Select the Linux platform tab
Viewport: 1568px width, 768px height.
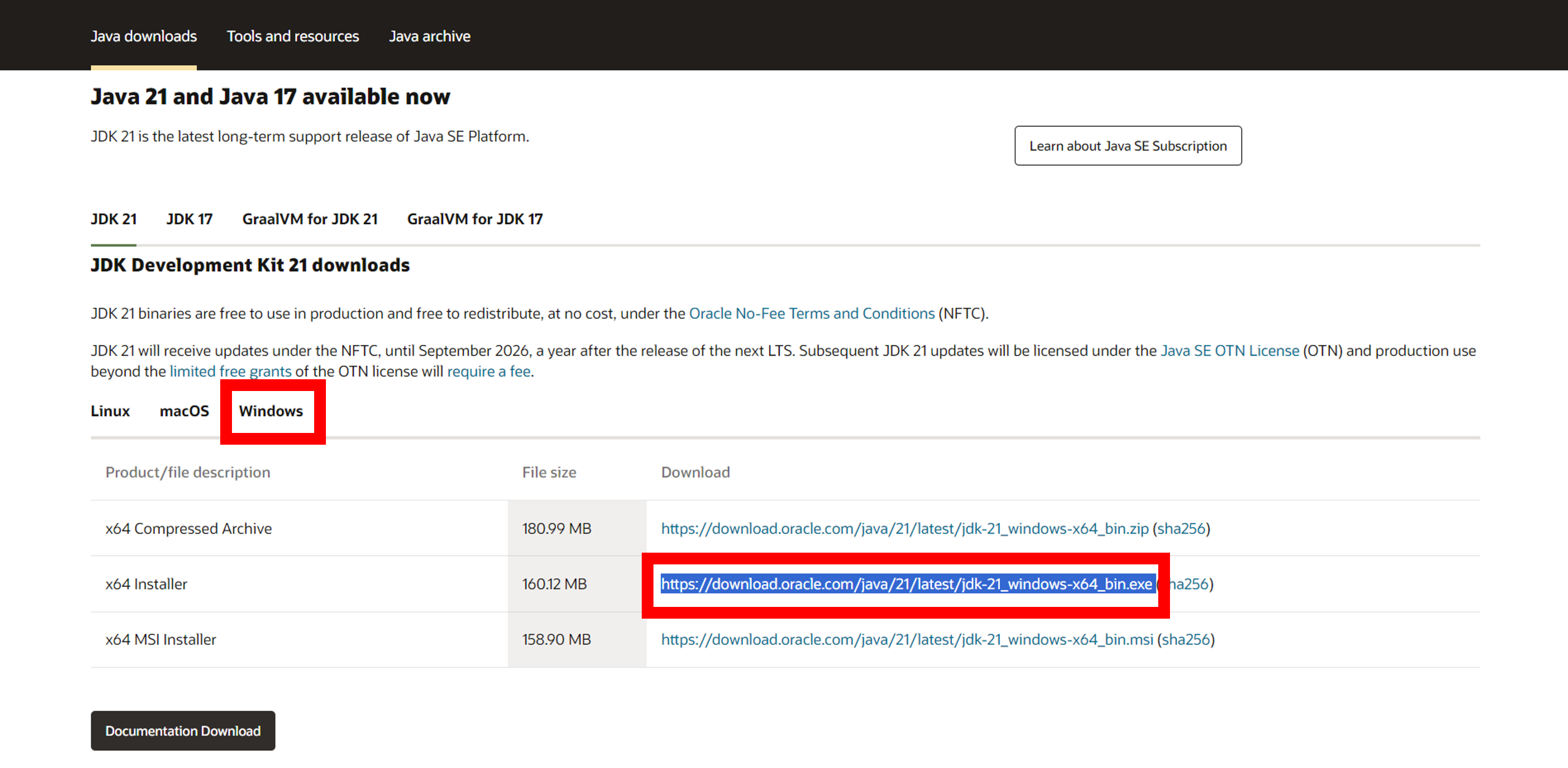tap(110, 411)
